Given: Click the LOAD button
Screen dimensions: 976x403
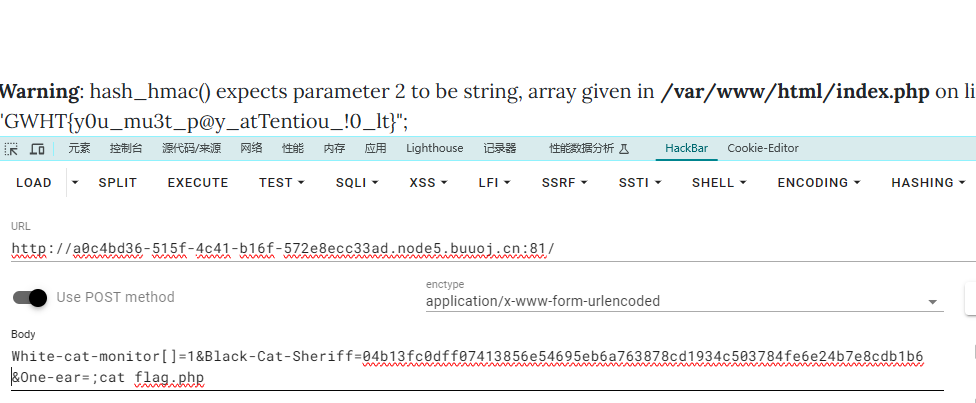Looking at the screenshot, I should coord(34,183).
